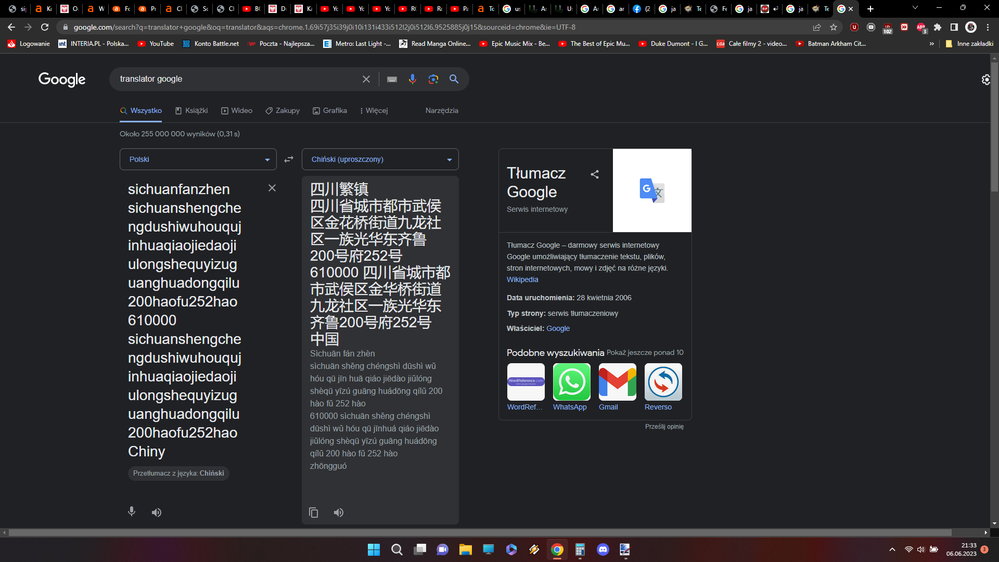Click Pokaż jeszcze ponad 10
The width and height of the screenshot is (999, 562).
pyautogui.click(x=645, y=352)
